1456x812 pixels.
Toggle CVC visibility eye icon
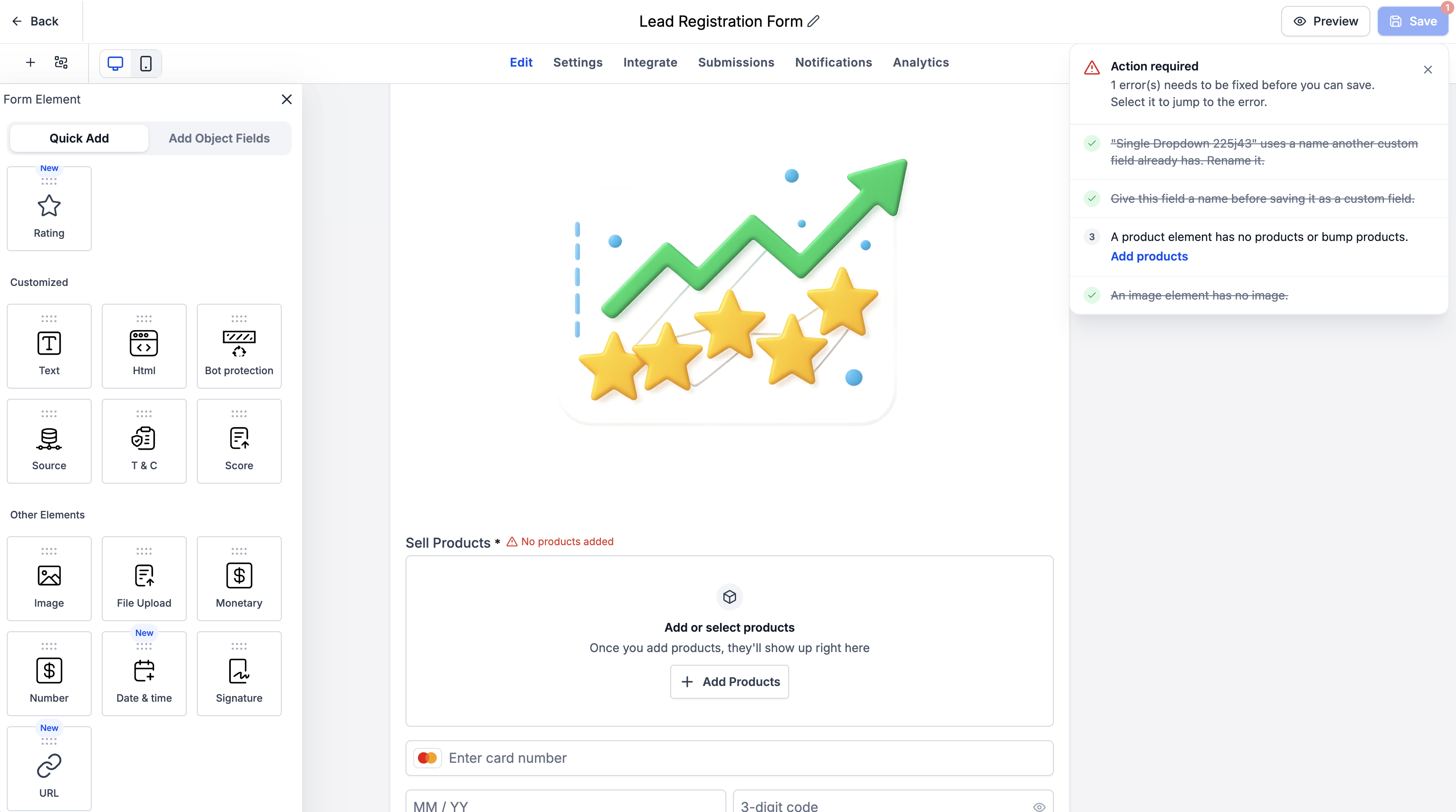pos(1039,806)
